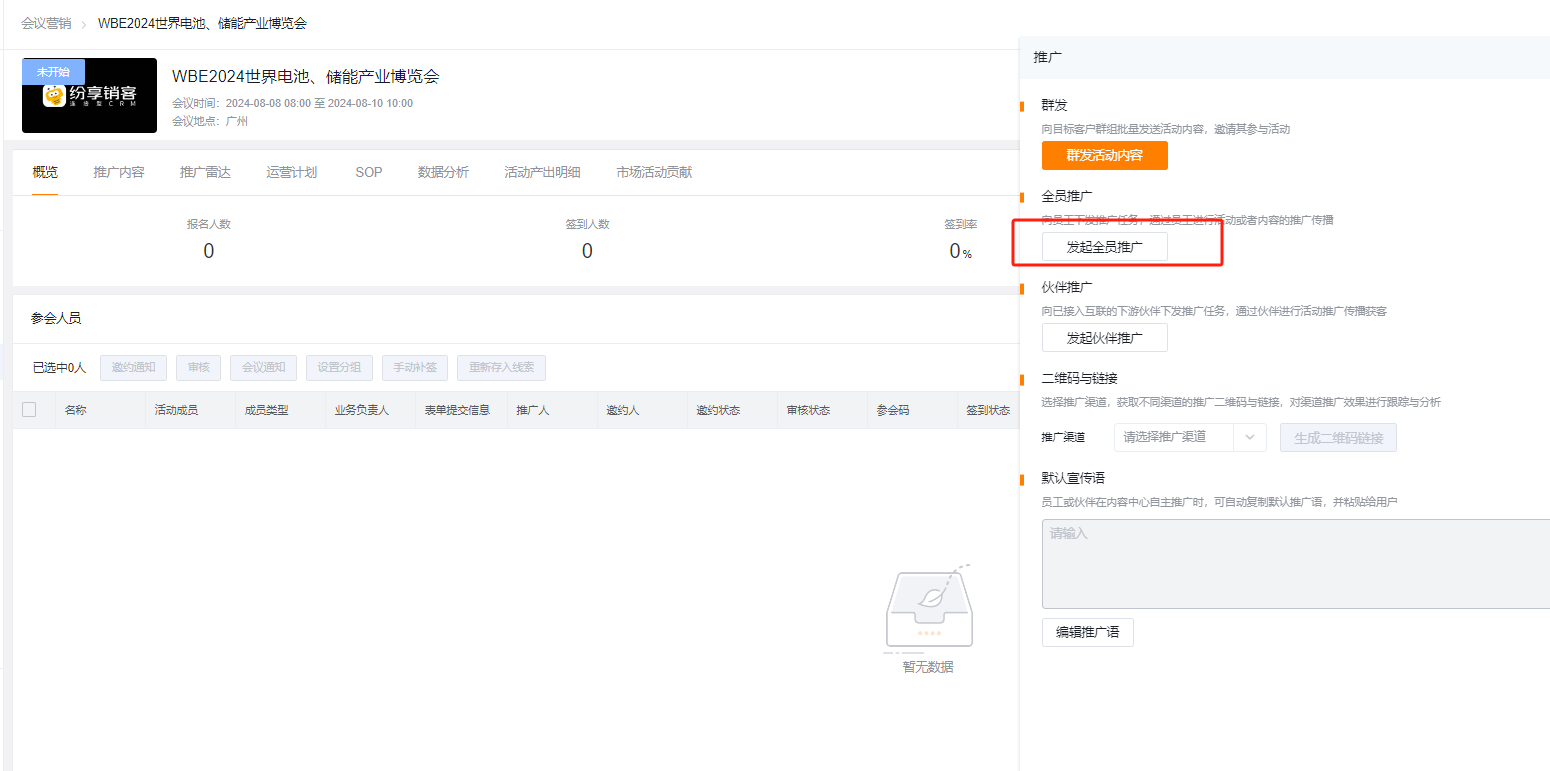Click the 重新存入线索 button
The width and height of the screenshot is (1550, 771).
pyautogui.click(x=502, y=367)
